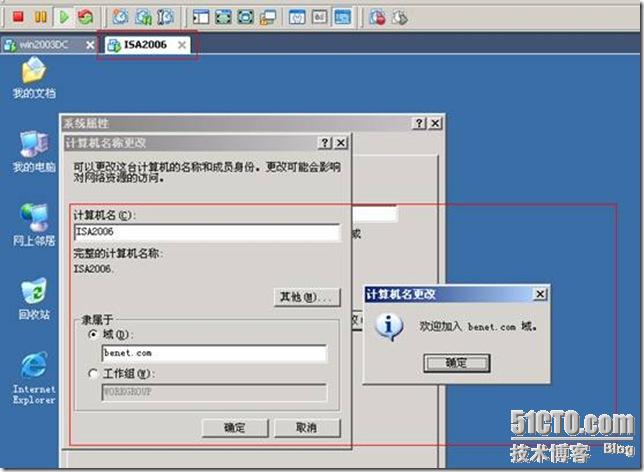Close the welcome to benet.com message box
Viewport: 644px width, 472px height.
click(540, 294)
